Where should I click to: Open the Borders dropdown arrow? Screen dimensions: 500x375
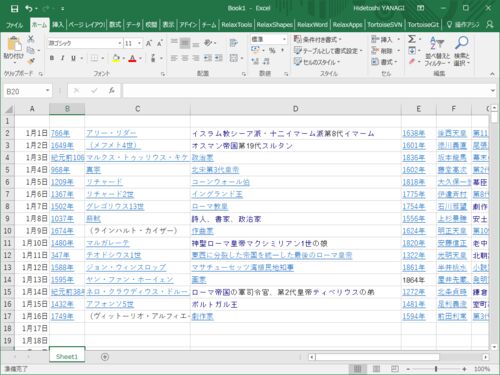(103, 58)
